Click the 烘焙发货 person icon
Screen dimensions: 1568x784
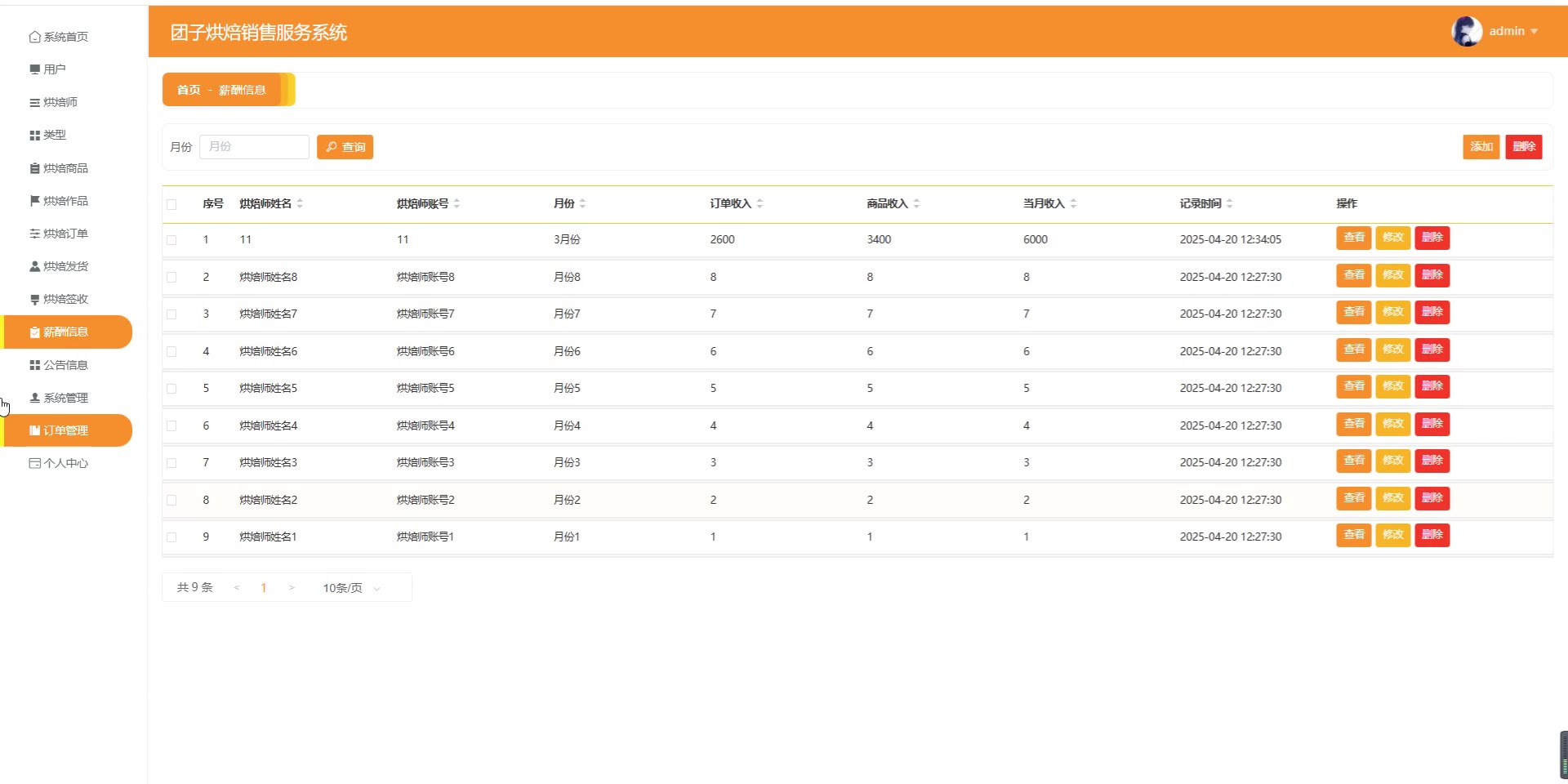tap(34, 266)
